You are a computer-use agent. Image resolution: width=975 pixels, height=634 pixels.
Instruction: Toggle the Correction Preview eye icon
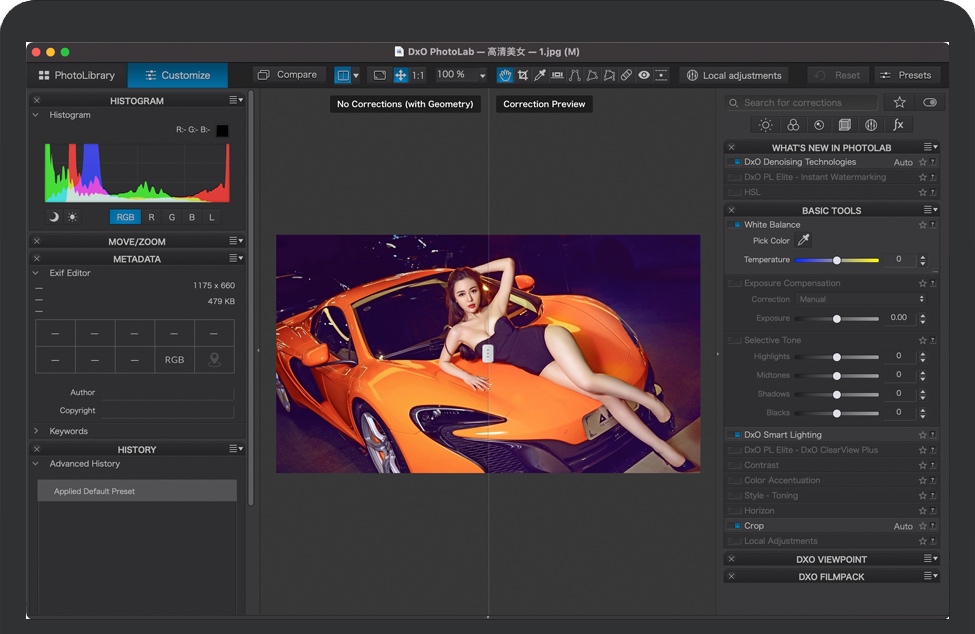pyautogui.click(x=644, y=75)
